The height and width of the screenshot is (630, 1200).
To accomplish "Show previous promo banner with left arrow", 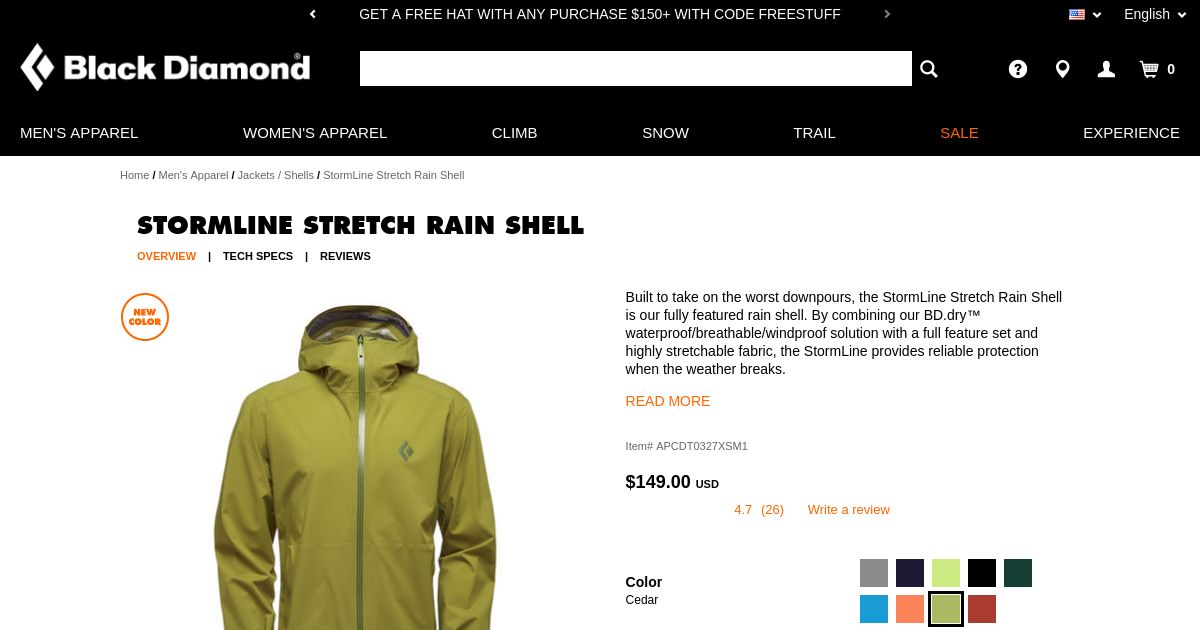I will 313,14.
